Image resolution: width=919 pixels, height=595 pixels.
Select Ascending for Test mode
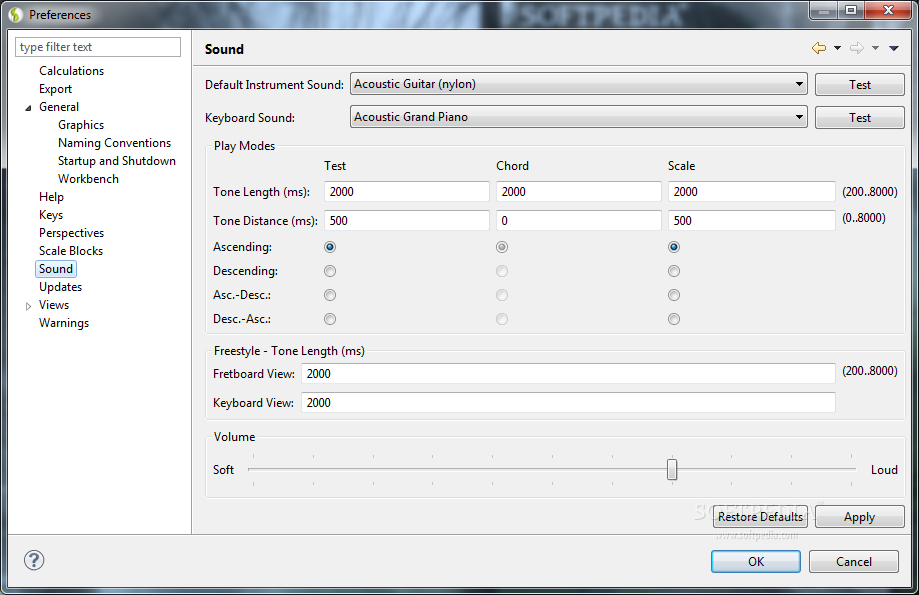330,247
